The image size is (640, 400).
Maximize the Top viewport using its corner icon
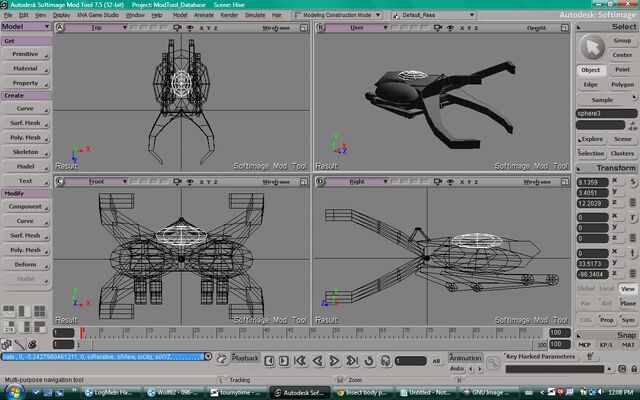304,28
